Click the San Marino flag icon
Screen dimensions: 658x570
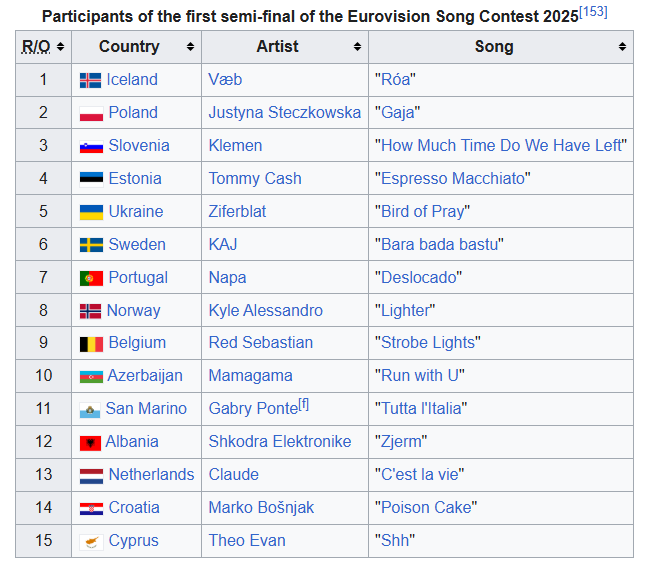point(90,410)
